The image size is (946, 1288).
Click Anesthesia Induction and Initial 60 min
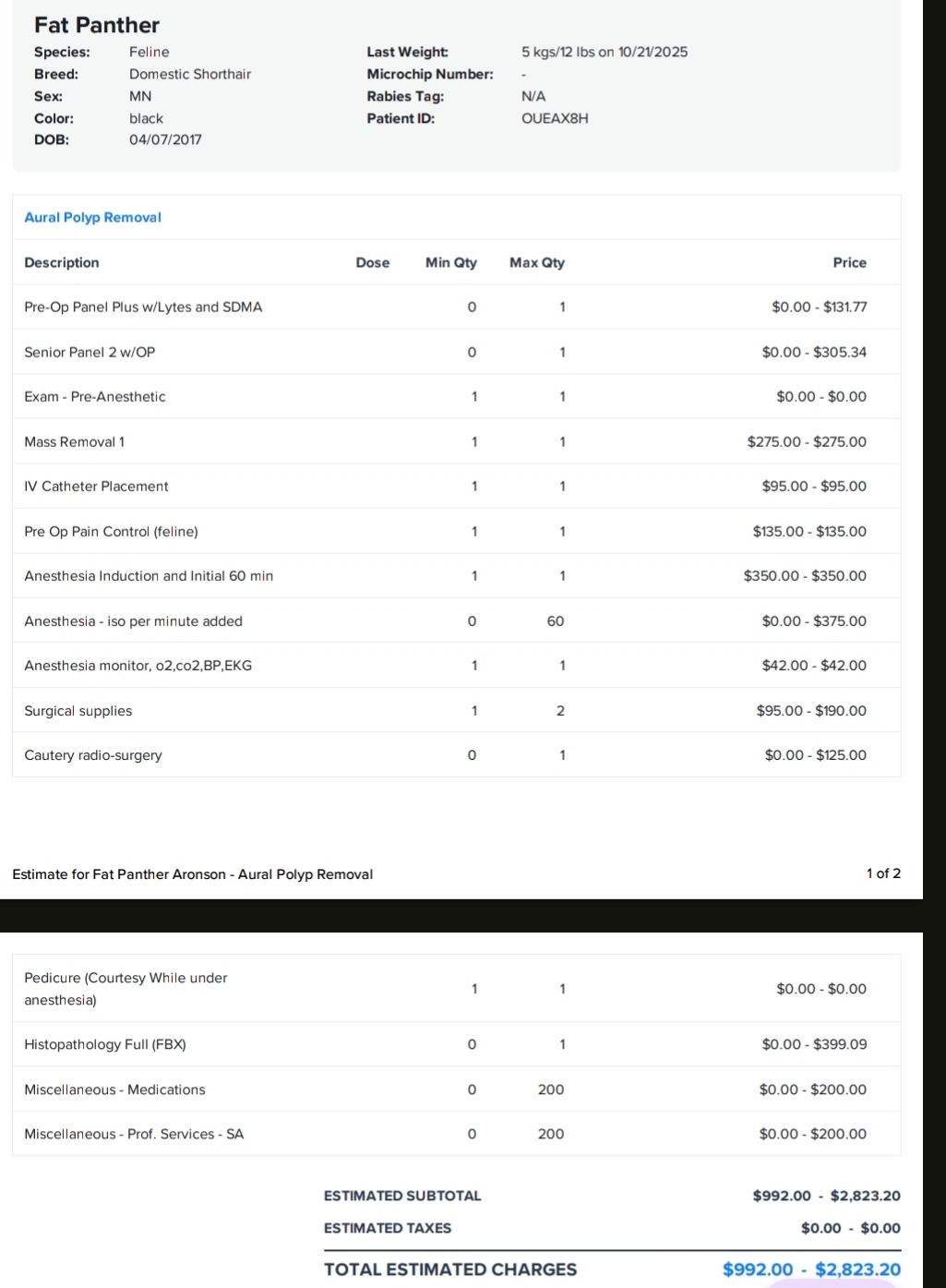tap(149, 576)
